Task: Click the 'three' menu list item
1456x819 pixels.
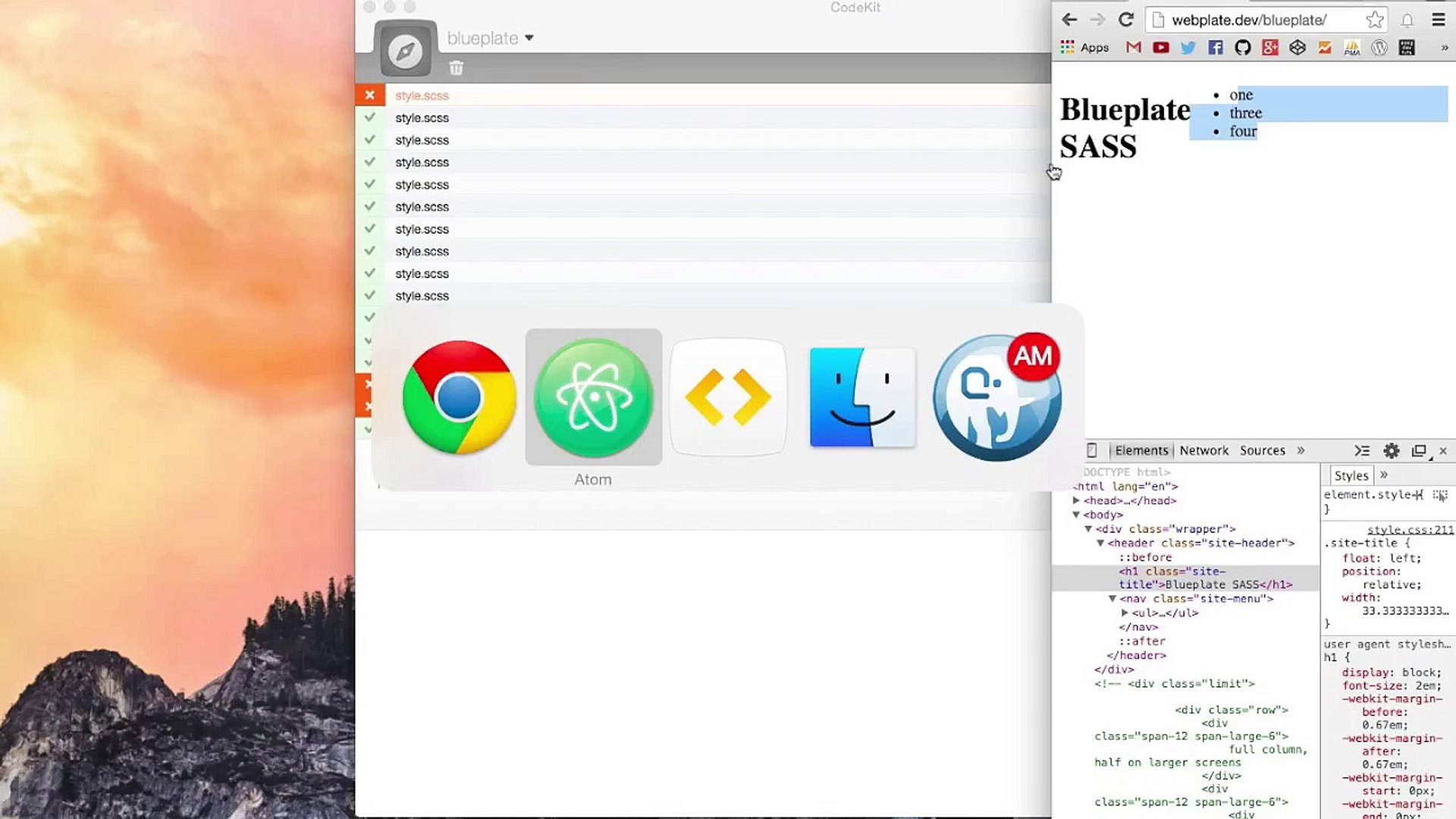Action: [x=1245, y=113]
